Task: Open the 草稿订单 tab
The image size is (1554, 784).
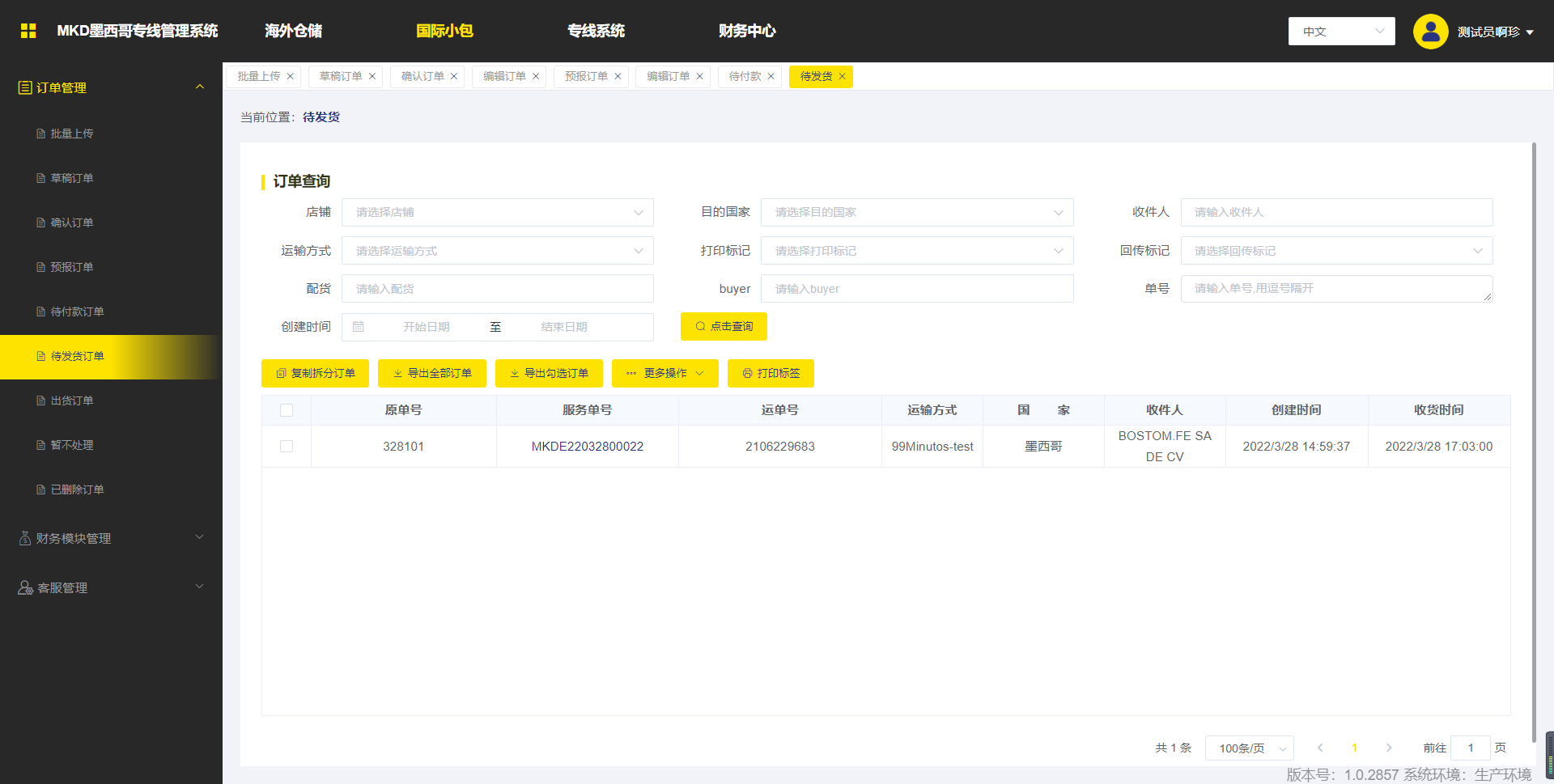Action: [x=340, y=77]
